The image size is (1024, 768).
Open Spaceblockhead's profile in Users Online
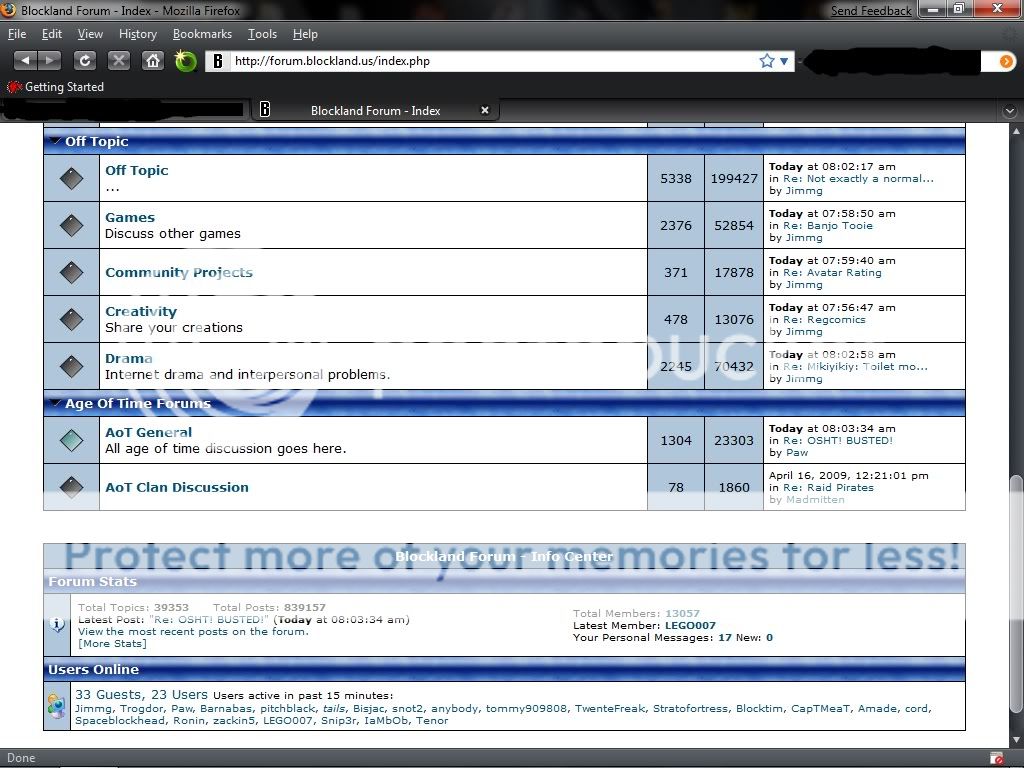point(120,721)
